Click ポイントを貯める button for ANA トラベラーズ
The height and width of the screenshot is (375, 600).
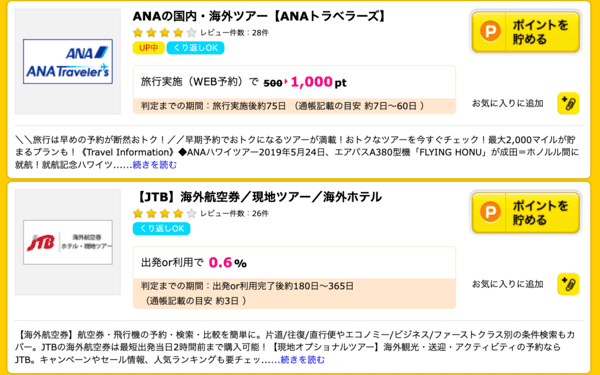coord(526,32)
